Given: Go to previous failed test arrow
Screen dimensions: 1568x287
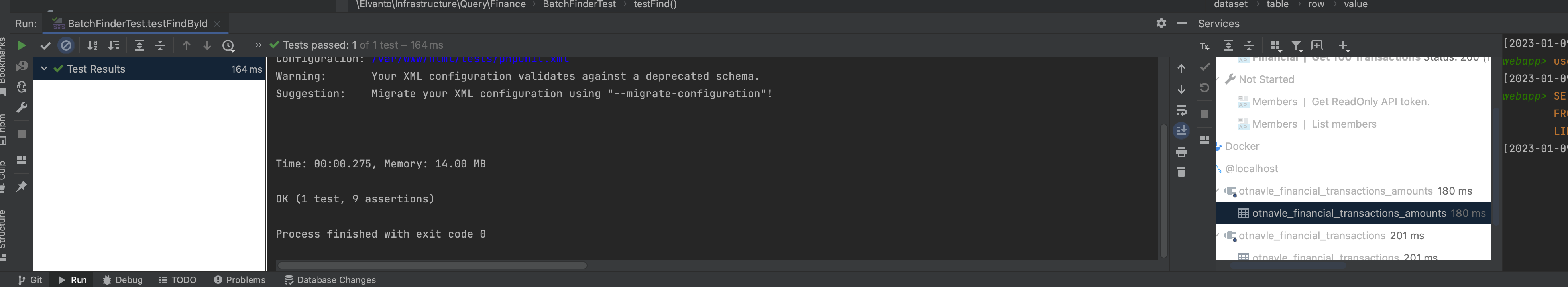Looking at the screenshot, I should click(186, 46).
